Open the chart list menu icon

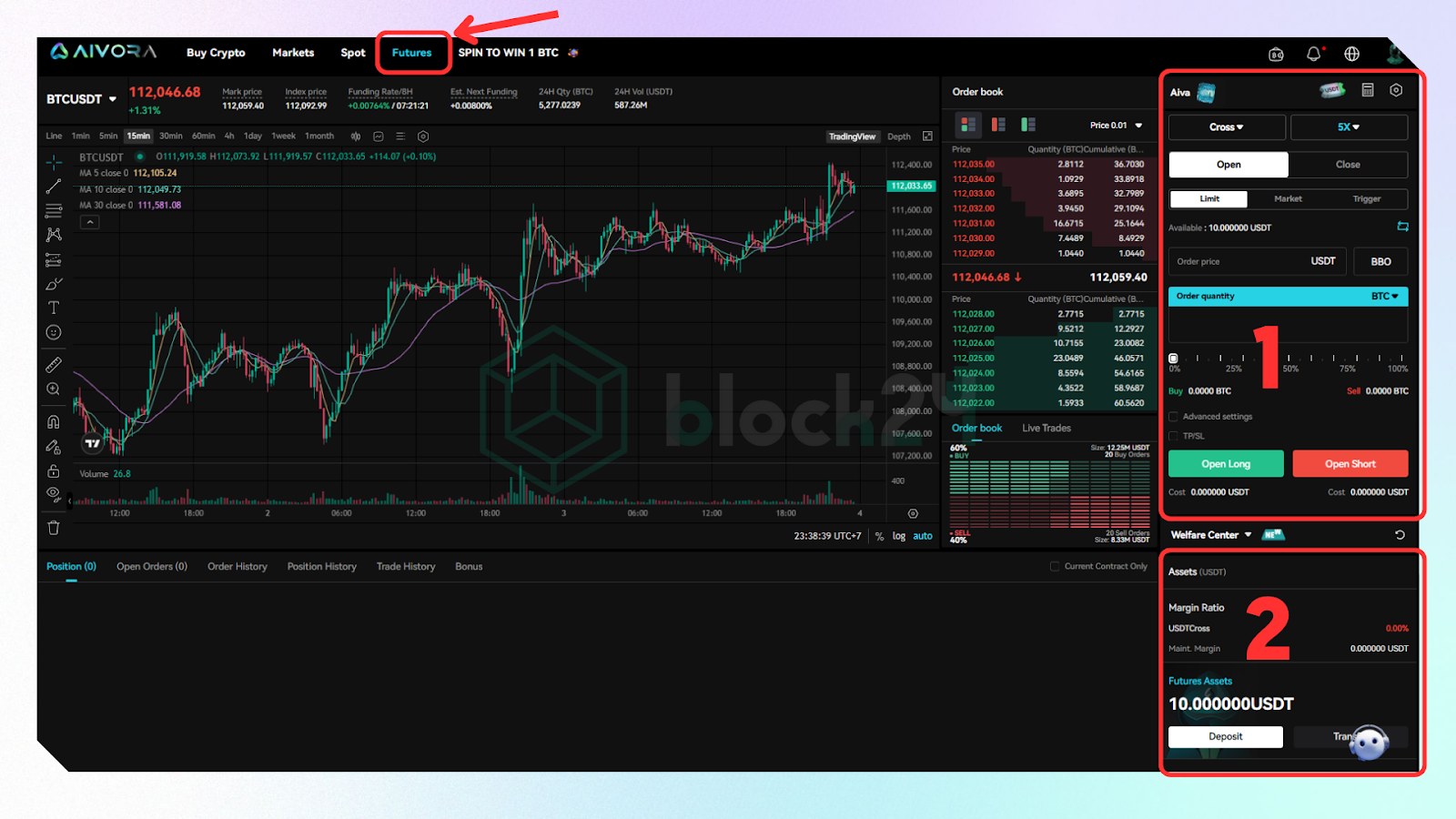(x=400, y=136)
